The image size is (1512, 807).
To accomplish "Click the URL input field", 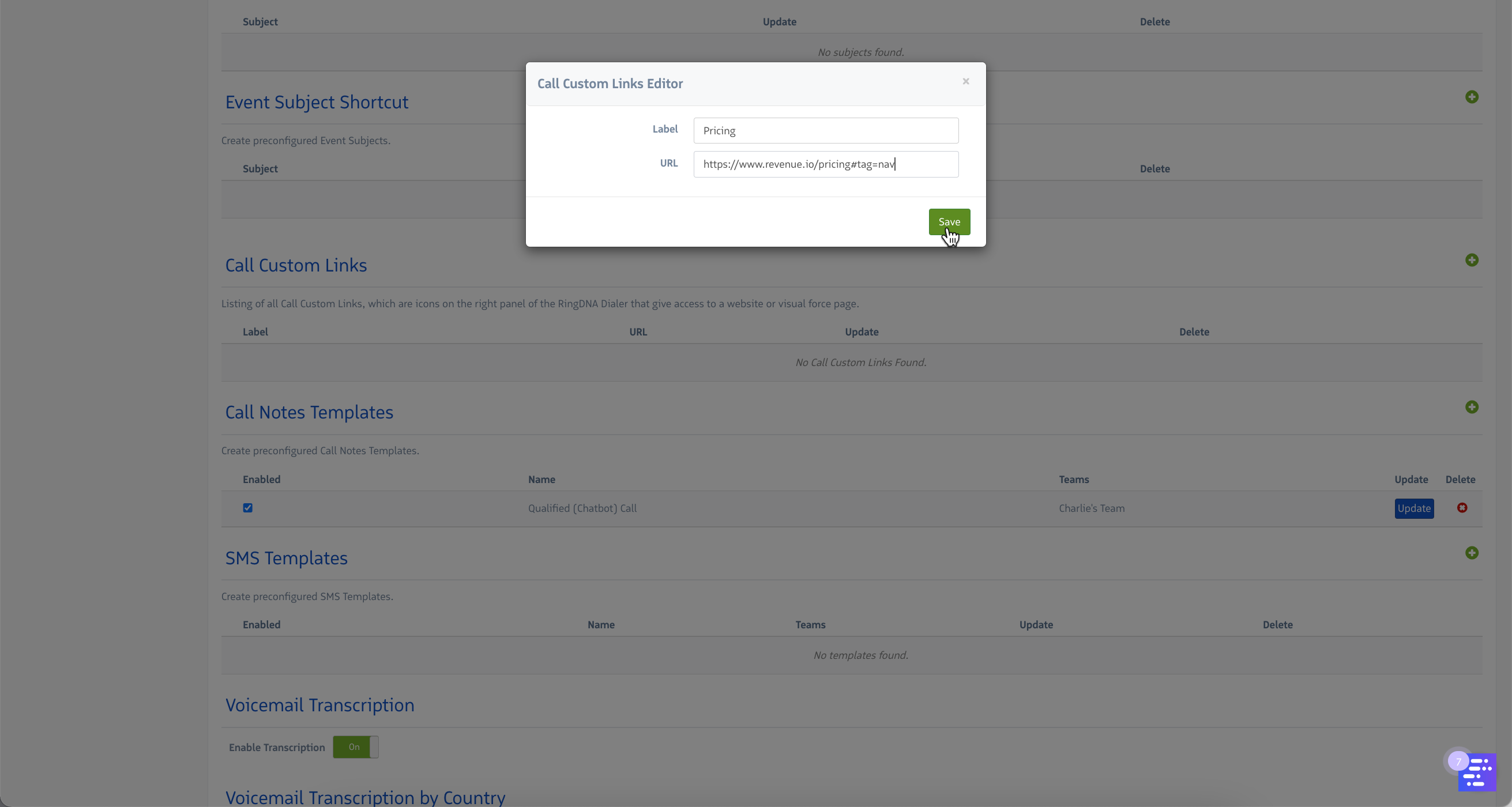I will 825,164.
